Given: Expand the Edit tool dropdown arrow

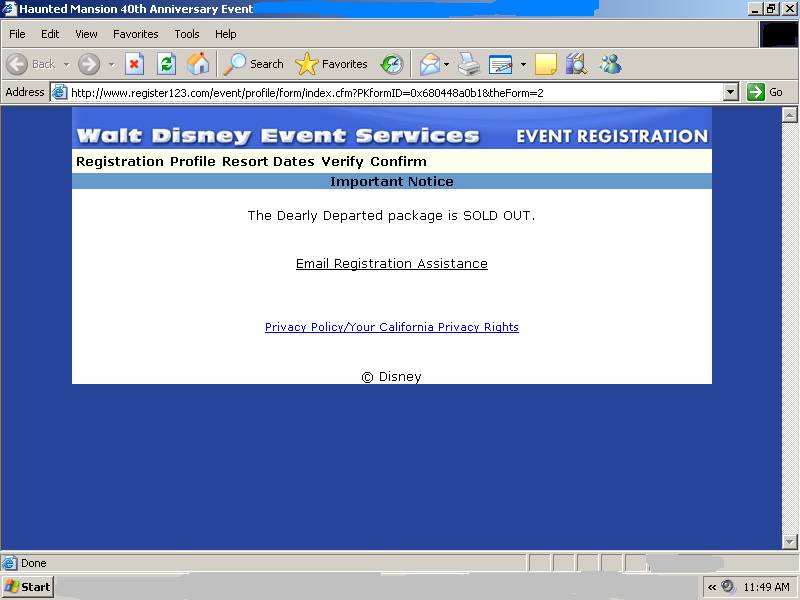Looking at the screenshot, I should [523, 64].
